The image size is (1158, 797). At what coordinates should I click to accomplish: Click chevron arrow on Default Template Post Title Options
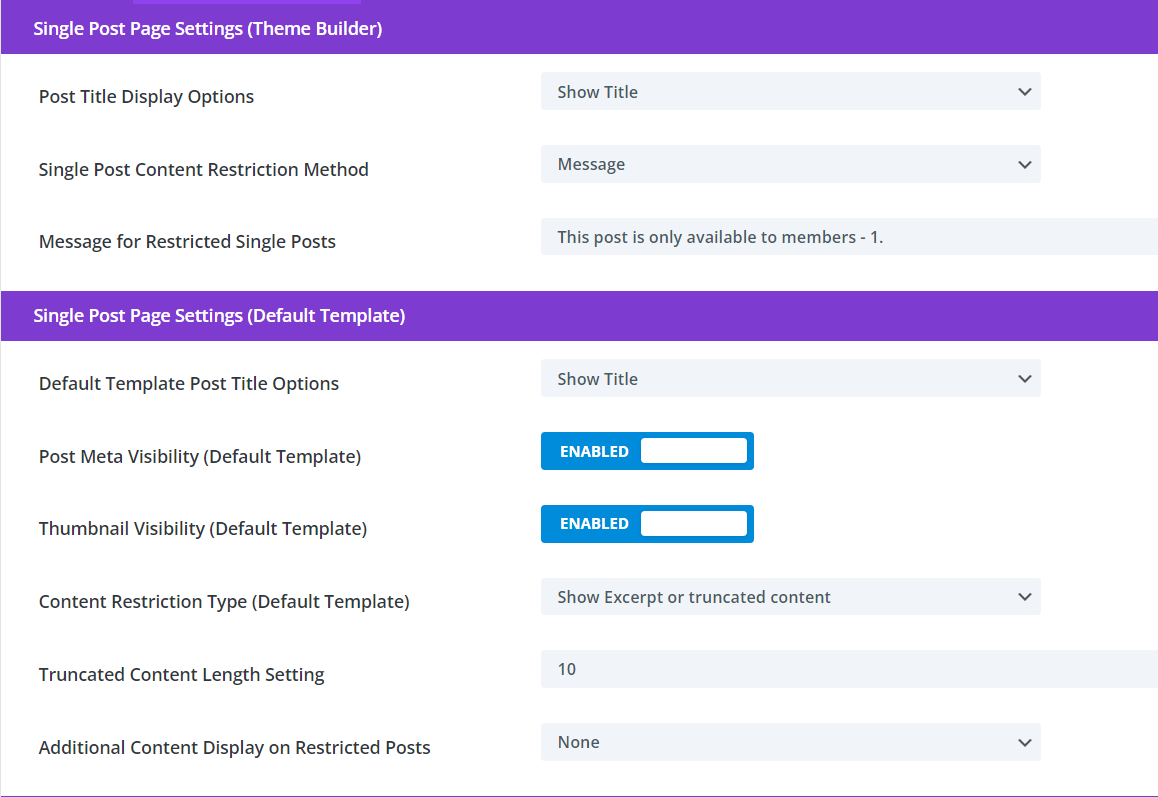1024,379
